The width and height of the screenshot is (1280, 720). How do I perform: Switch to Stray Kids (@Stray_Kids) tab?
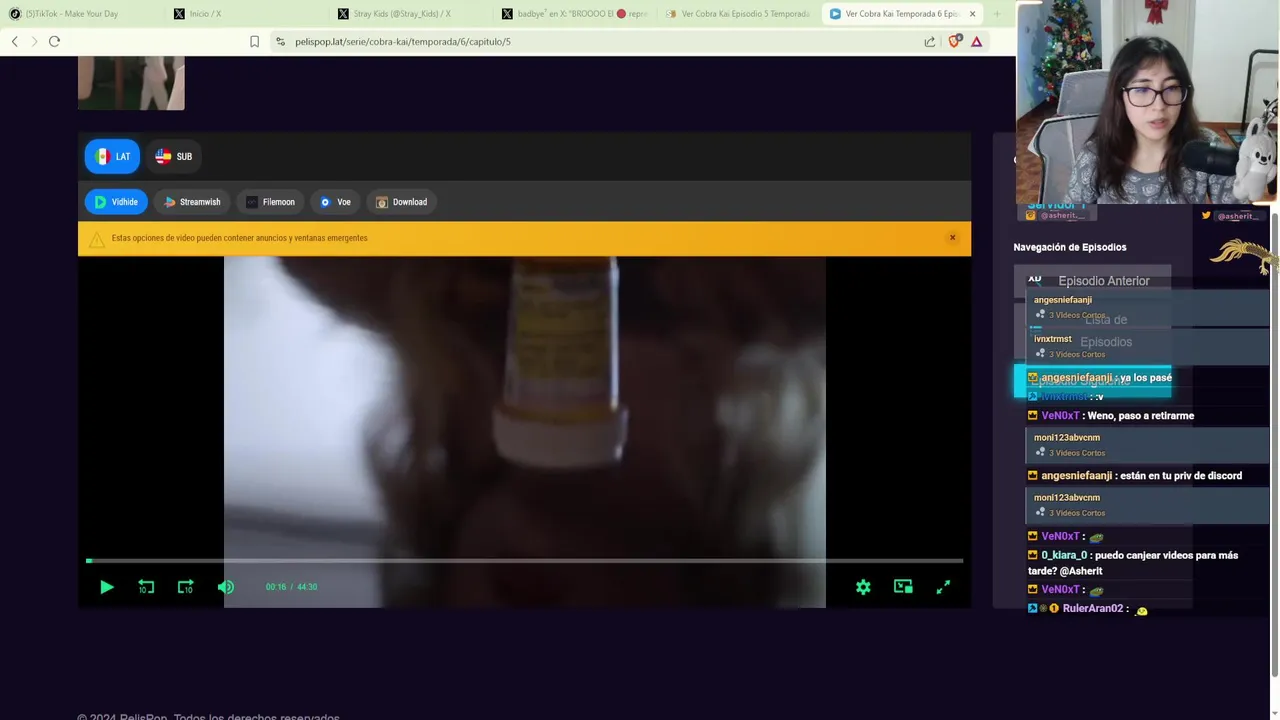click(409, 14)
